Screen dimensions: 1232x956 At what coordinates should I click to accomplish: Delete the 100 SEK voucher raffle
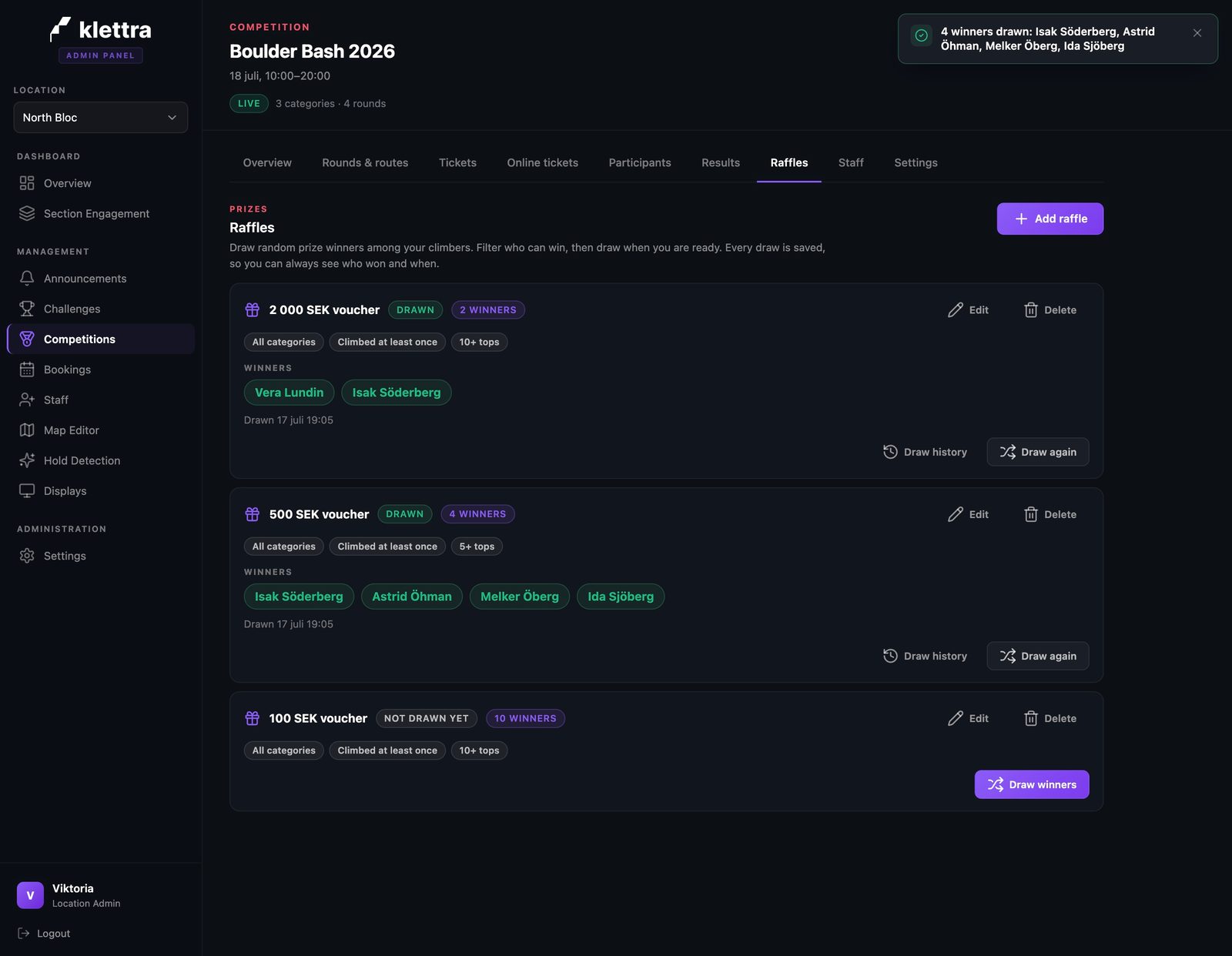pyautogui.click(x=1050, y=718)
